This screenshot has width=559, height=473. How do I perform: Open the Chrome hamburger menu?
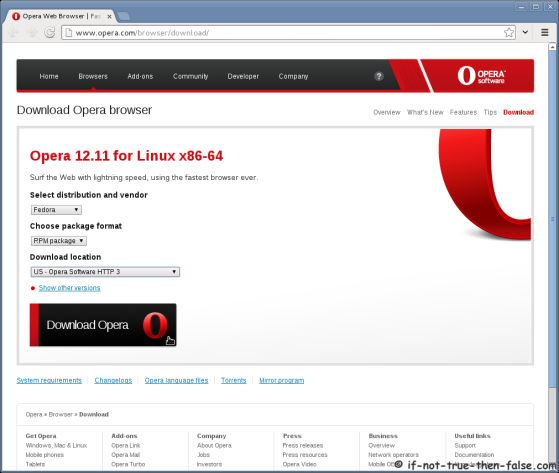(544, 32)
